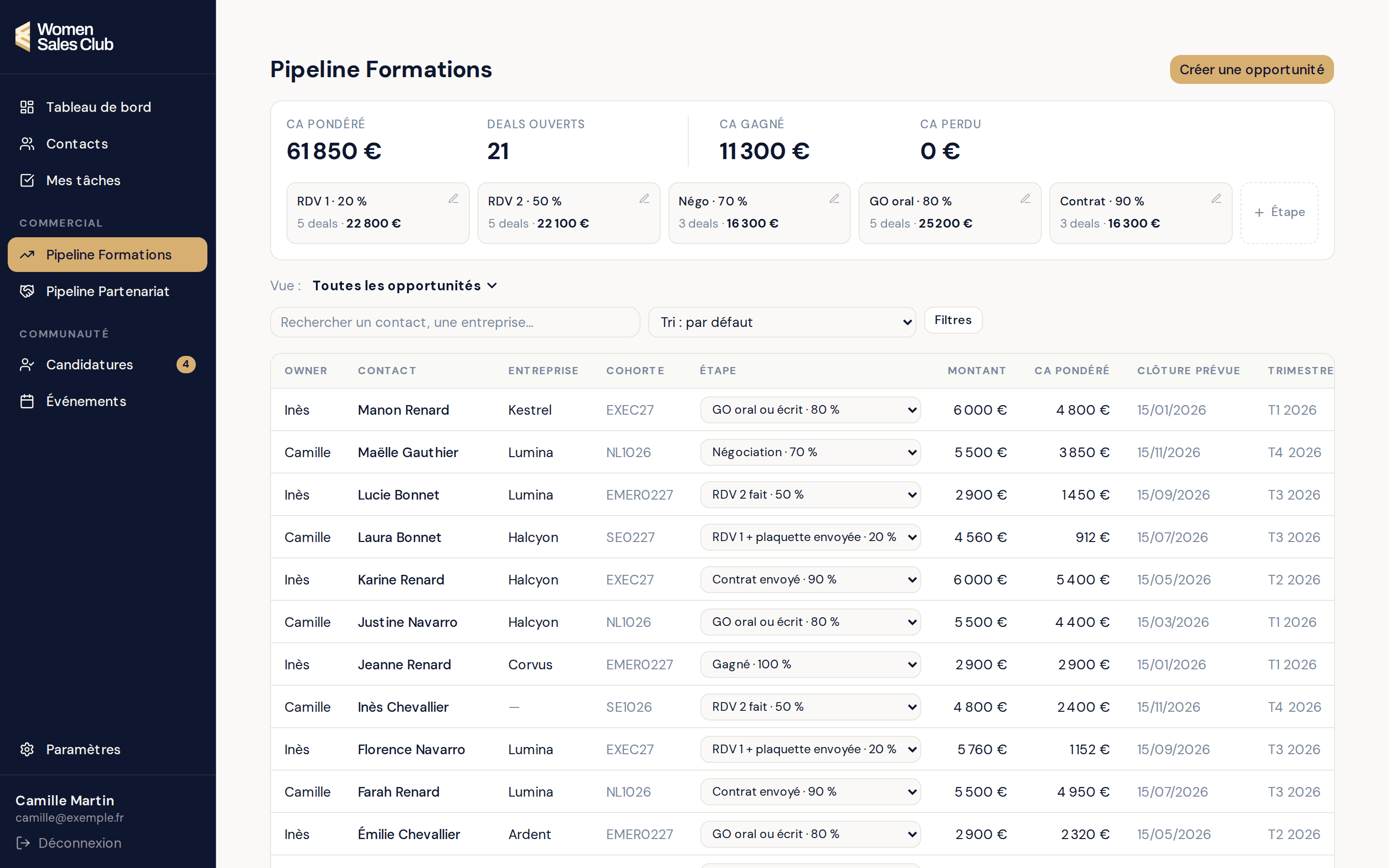Edit the RDV 1 · 20 % stage

pos(453,199)
